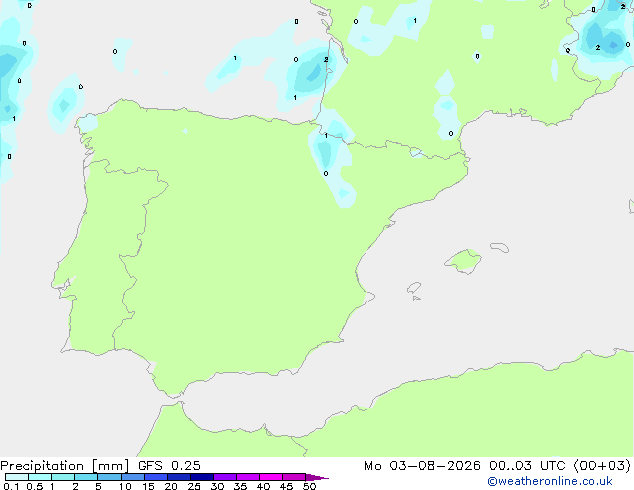Screen dimensions: 634x490
Task: Select the legend swatch for 2–5 mm
Action: click(86, 477)
